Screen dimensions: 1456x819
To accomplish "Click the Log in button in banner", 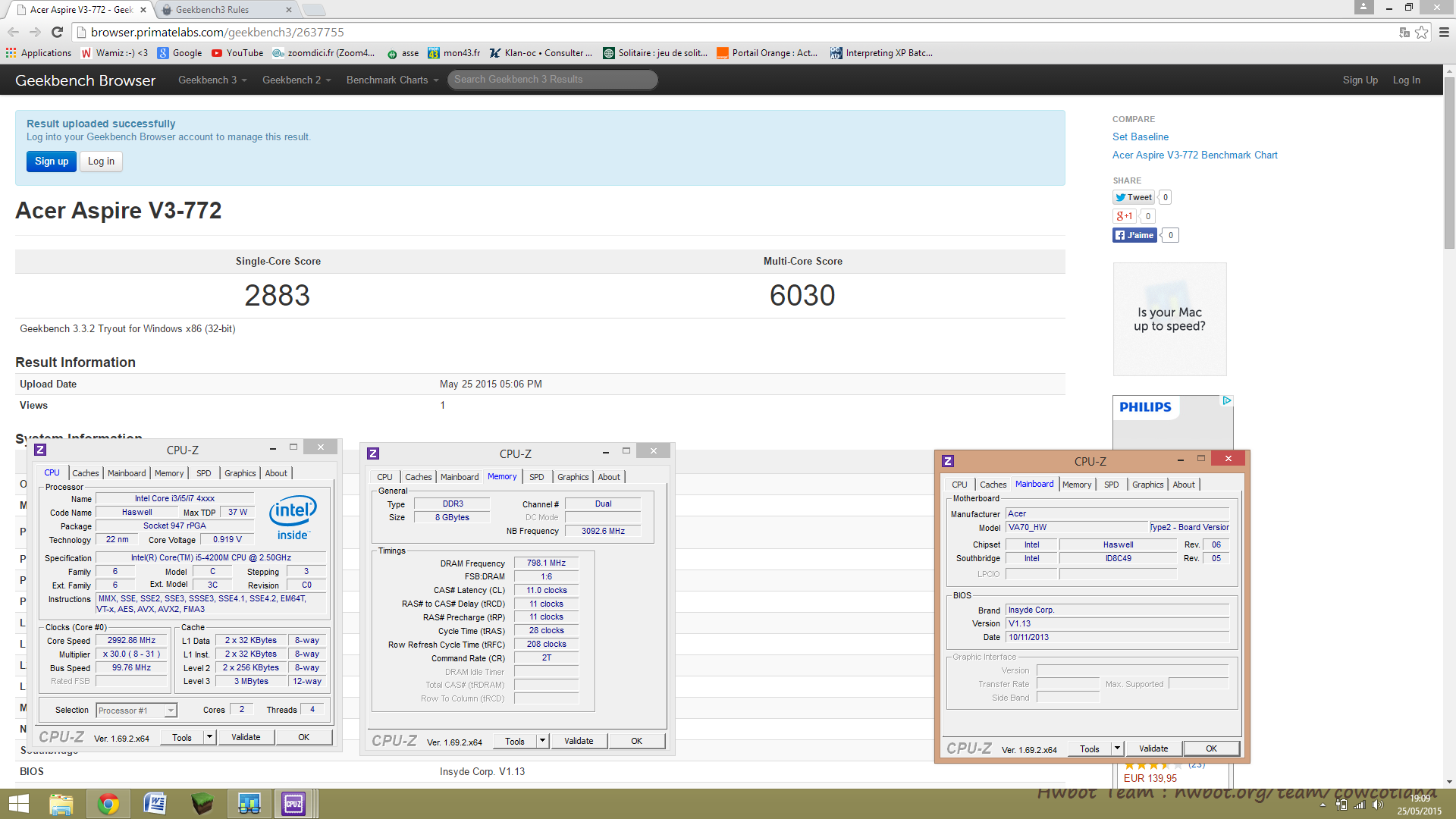I will pyautogui.click(x=101, y=162).
